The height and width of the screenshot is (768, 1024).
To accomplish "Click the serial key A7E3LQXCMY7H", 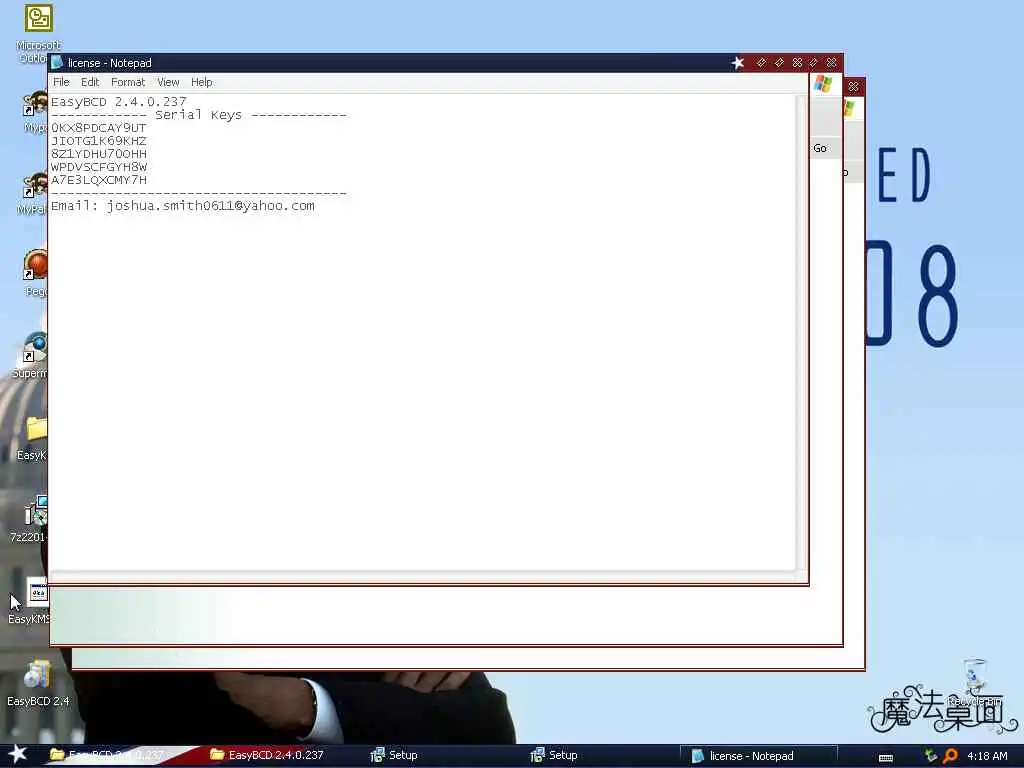I will [99, 180].
